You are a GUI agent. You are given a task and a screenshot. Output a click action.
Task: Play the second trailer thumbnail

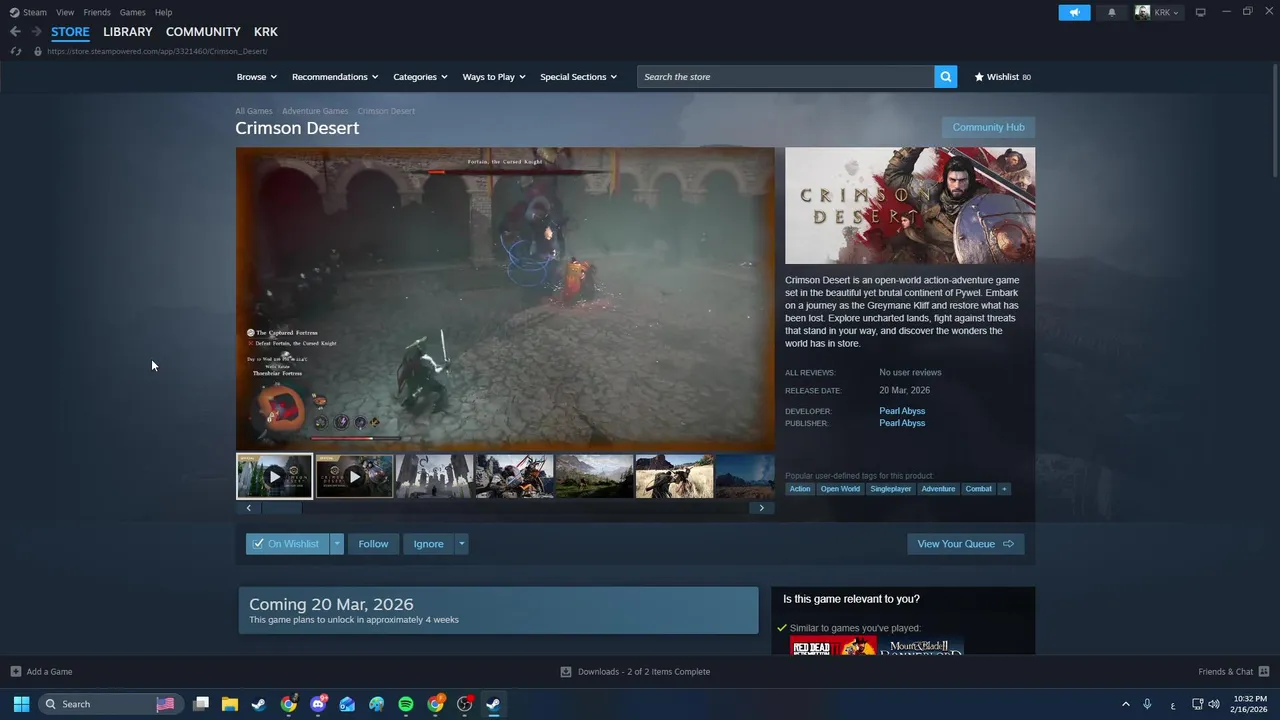coord(354,476)
